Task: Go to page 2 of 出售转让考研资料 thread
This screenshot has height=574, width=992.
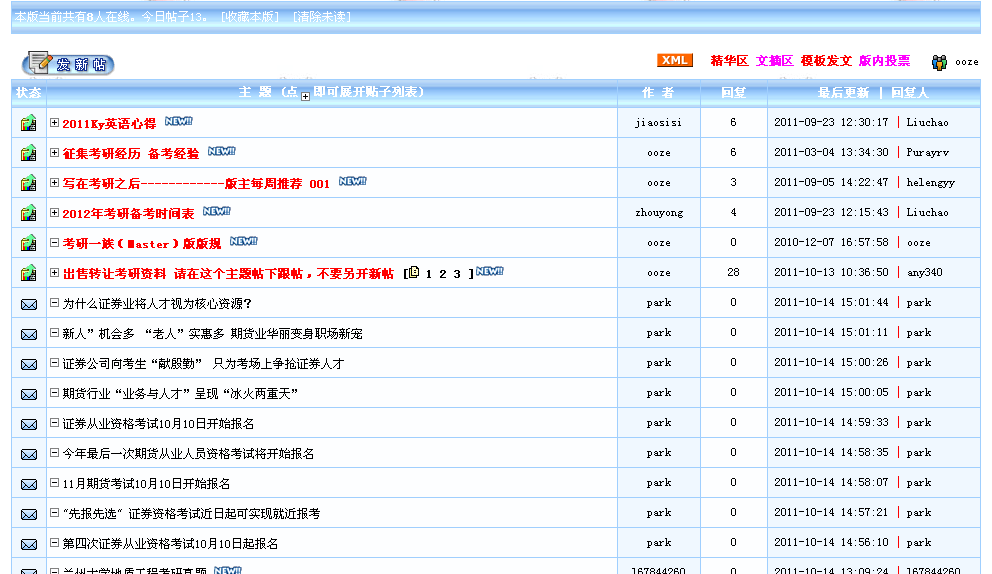Action: (x=443, y=274)
